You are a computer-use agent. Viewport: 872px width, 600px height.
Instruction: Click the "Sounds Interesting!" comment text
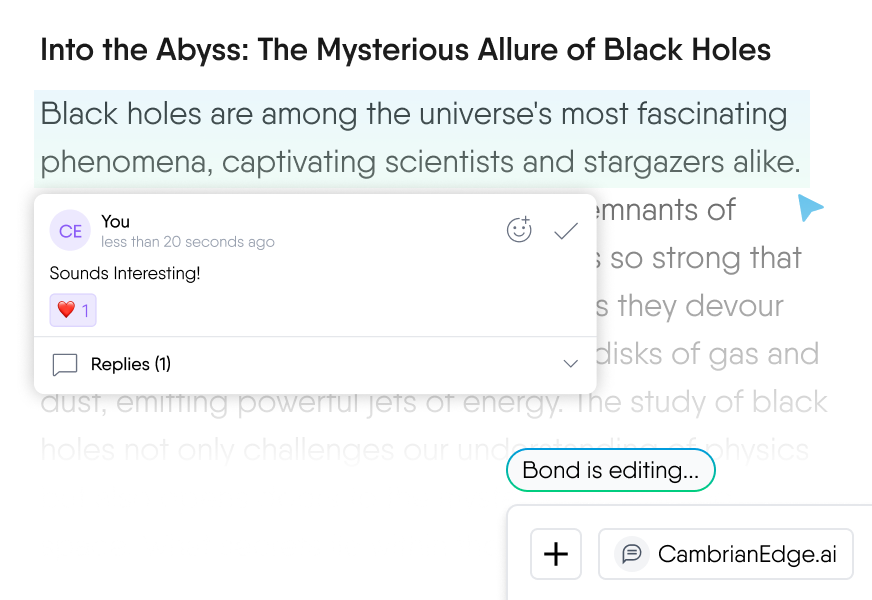click(125, 273)
